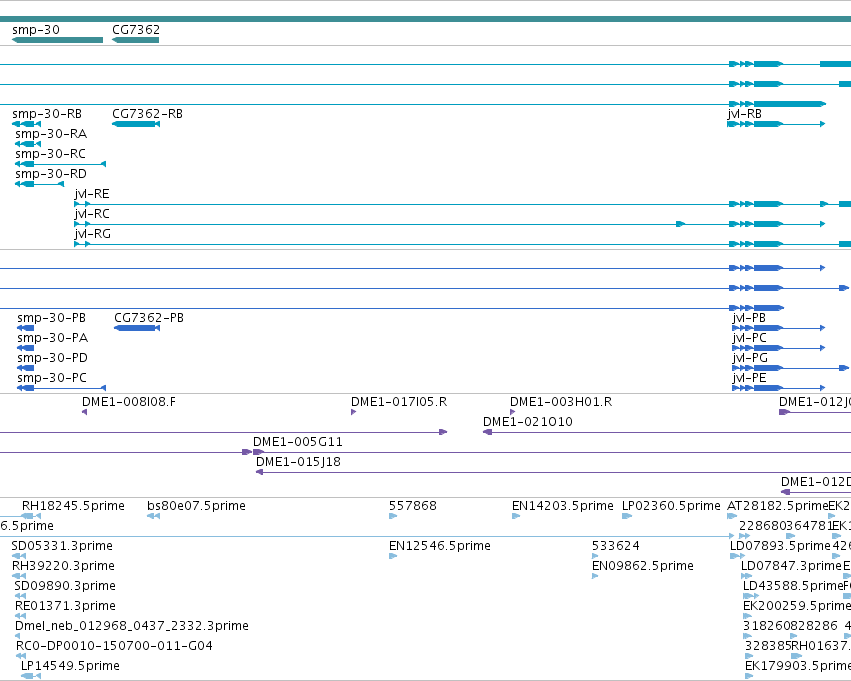Screen dimensions: 851x681
Task: Click the arrow glyph under EN12546.5prime
Action: [x=393, y=556]
